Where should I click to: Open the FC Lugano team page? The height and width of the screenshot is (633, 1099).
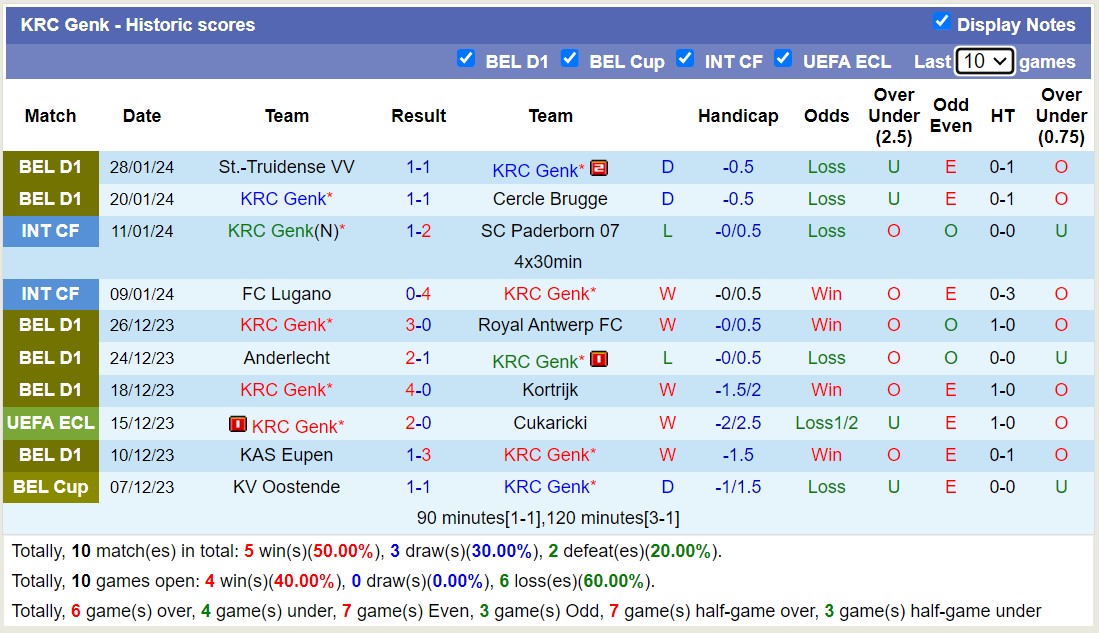(286, 294)
